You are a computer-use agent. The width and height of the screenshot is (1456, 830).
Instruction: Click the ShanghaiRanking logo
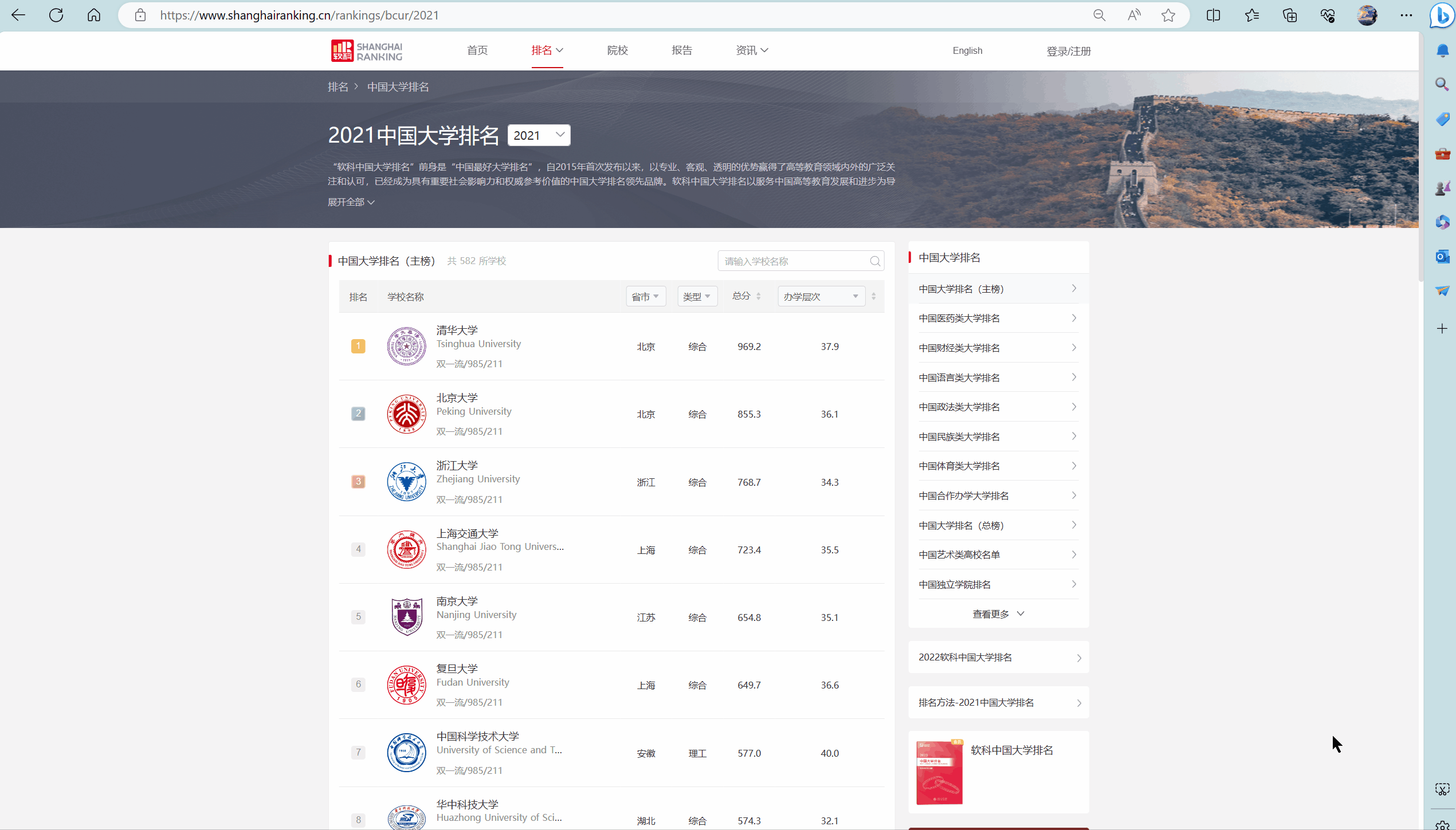click(x=367, y=51)
